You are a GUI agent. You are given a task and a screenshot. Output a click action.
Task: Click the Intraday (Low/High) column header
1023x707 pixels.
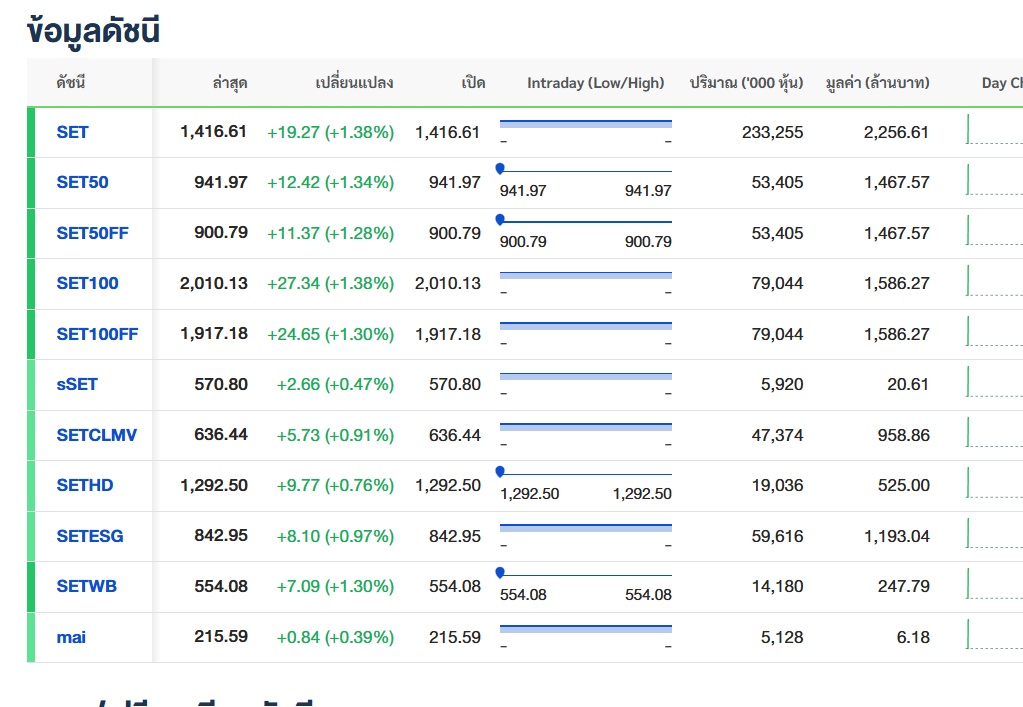(x=596, y=83)
